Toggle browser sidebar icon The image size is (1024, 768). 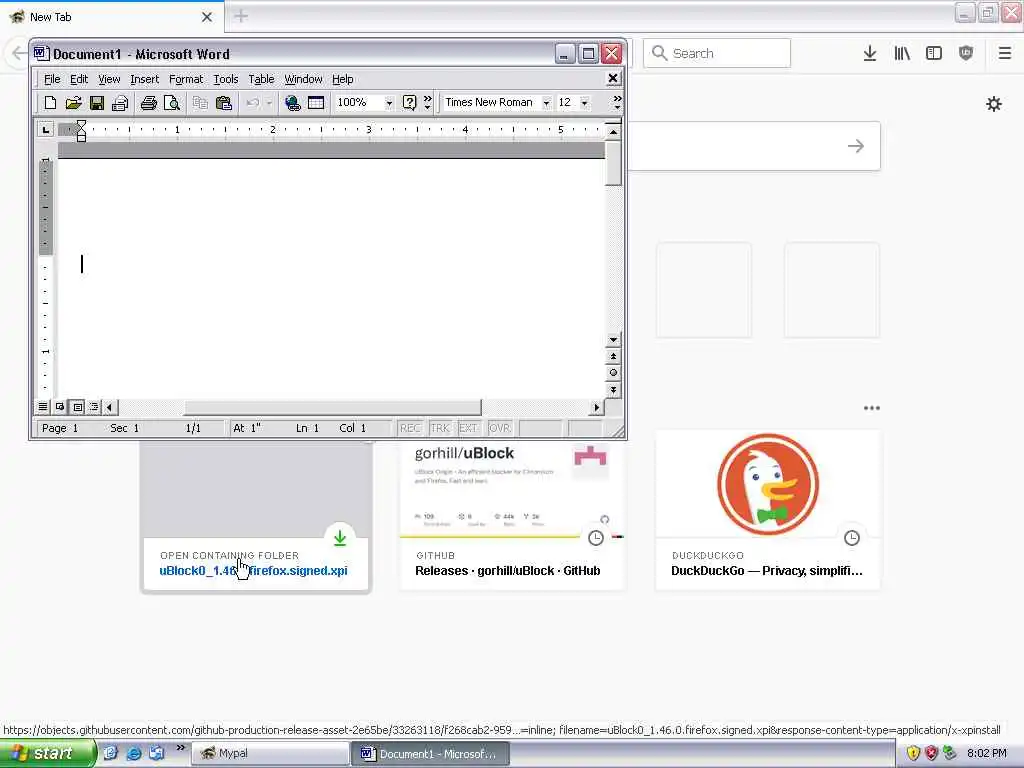(x=934, y=54)
